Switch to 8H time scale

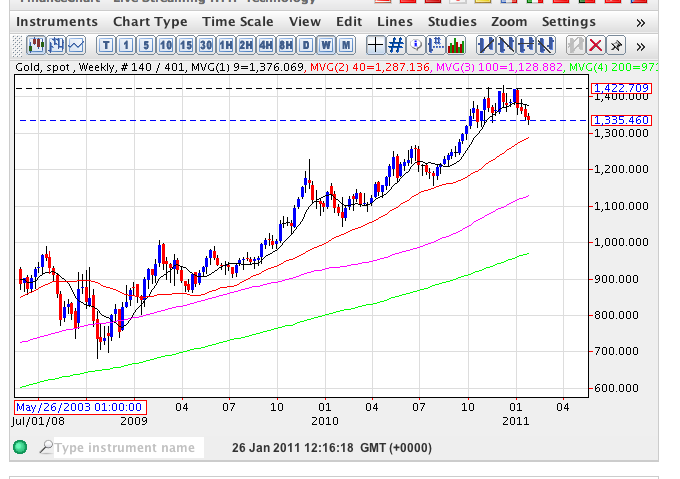(286, 45)
